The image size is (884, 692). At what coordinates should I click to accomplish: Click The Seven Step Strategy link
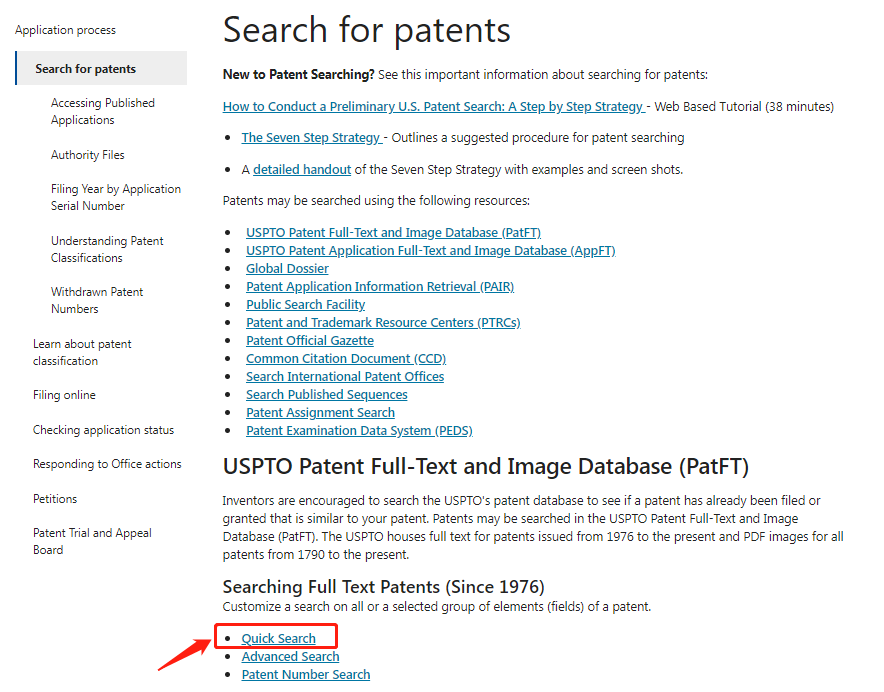click(311, 137)
